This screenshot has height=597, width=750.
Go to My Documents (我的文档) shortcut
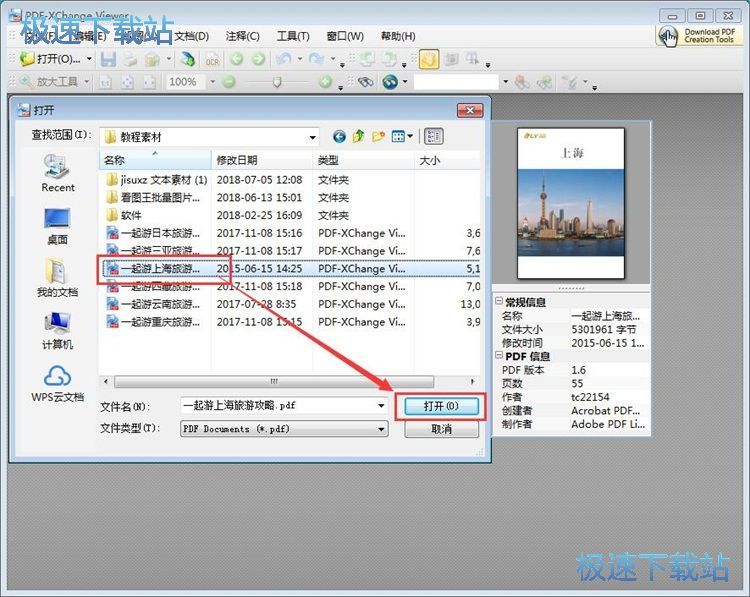point(57,277)
